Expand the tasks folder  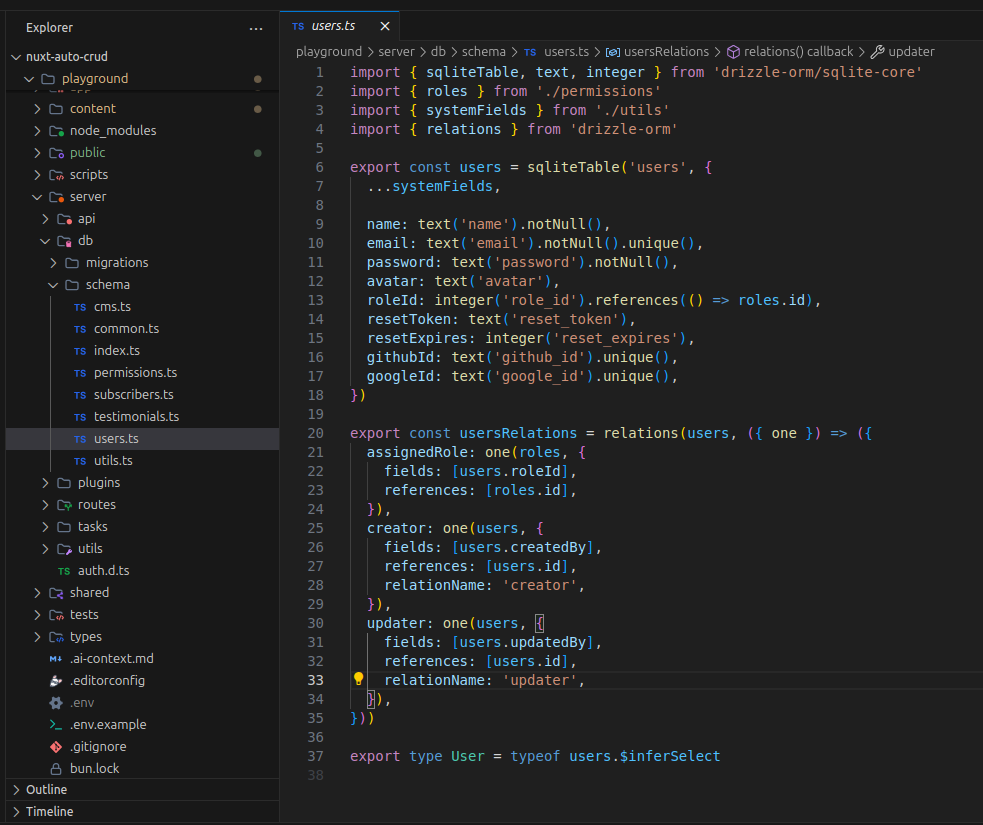(x=45, y=527)
